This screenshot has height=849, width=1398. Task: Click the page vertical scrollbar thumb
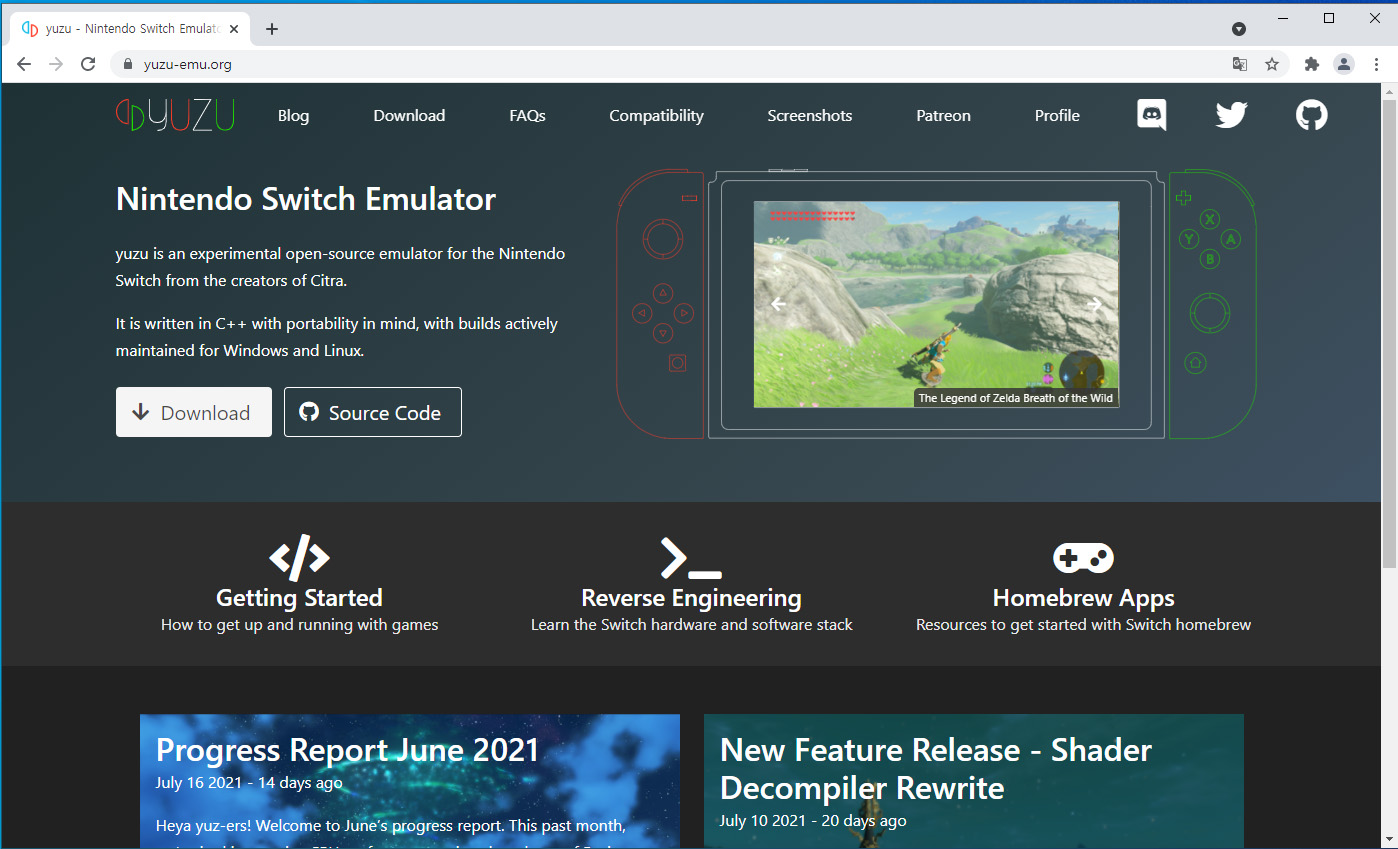click(x=1389, y=335)
